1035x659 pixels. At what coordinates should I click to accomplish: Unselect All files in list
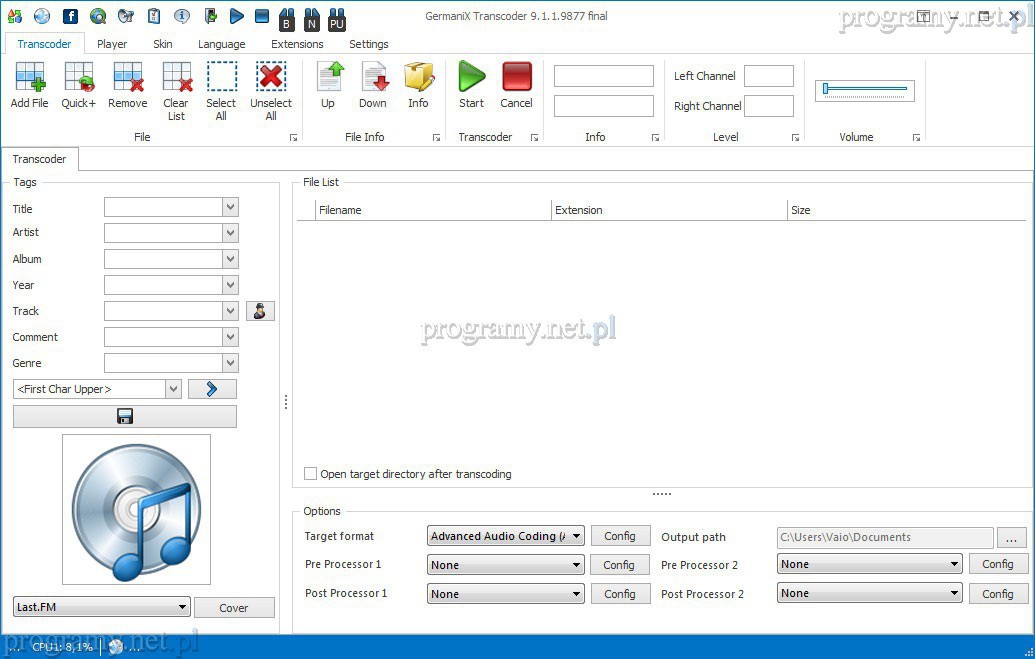[x=271, y=79]
